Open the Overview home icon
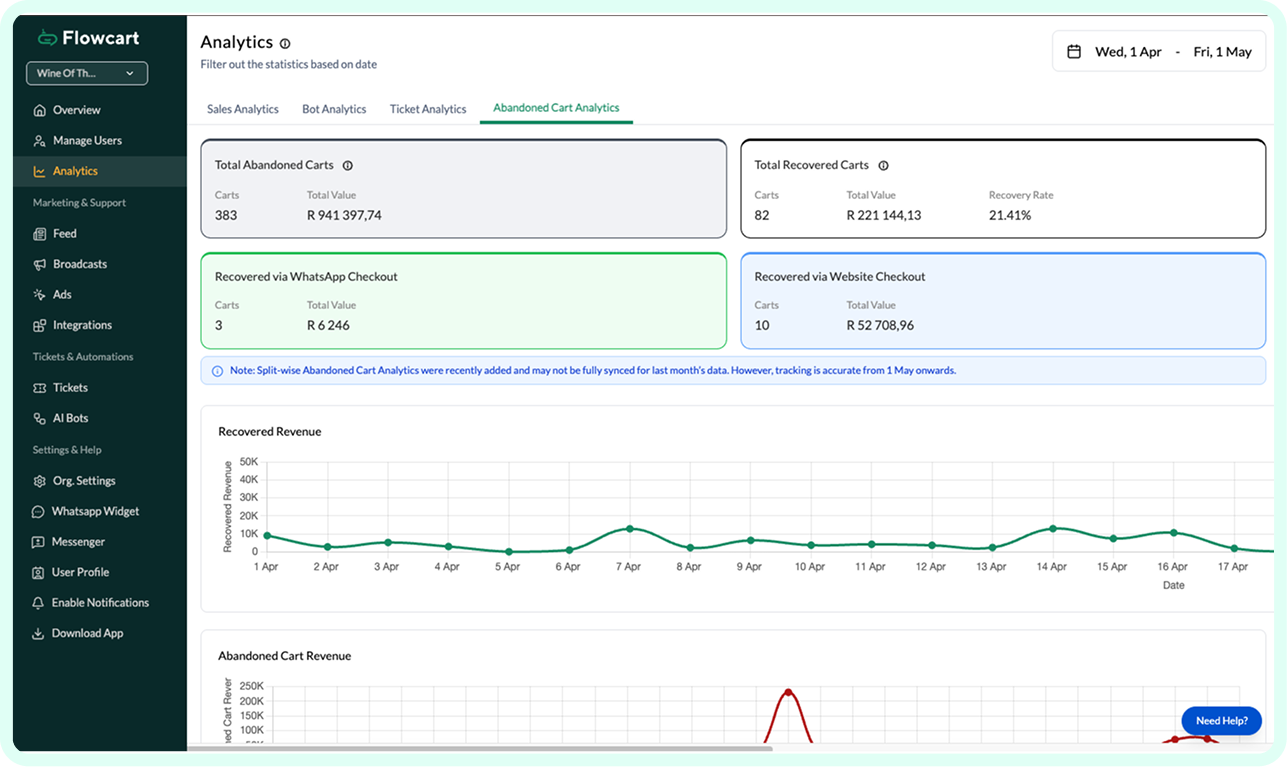 (x=39, y=110)
